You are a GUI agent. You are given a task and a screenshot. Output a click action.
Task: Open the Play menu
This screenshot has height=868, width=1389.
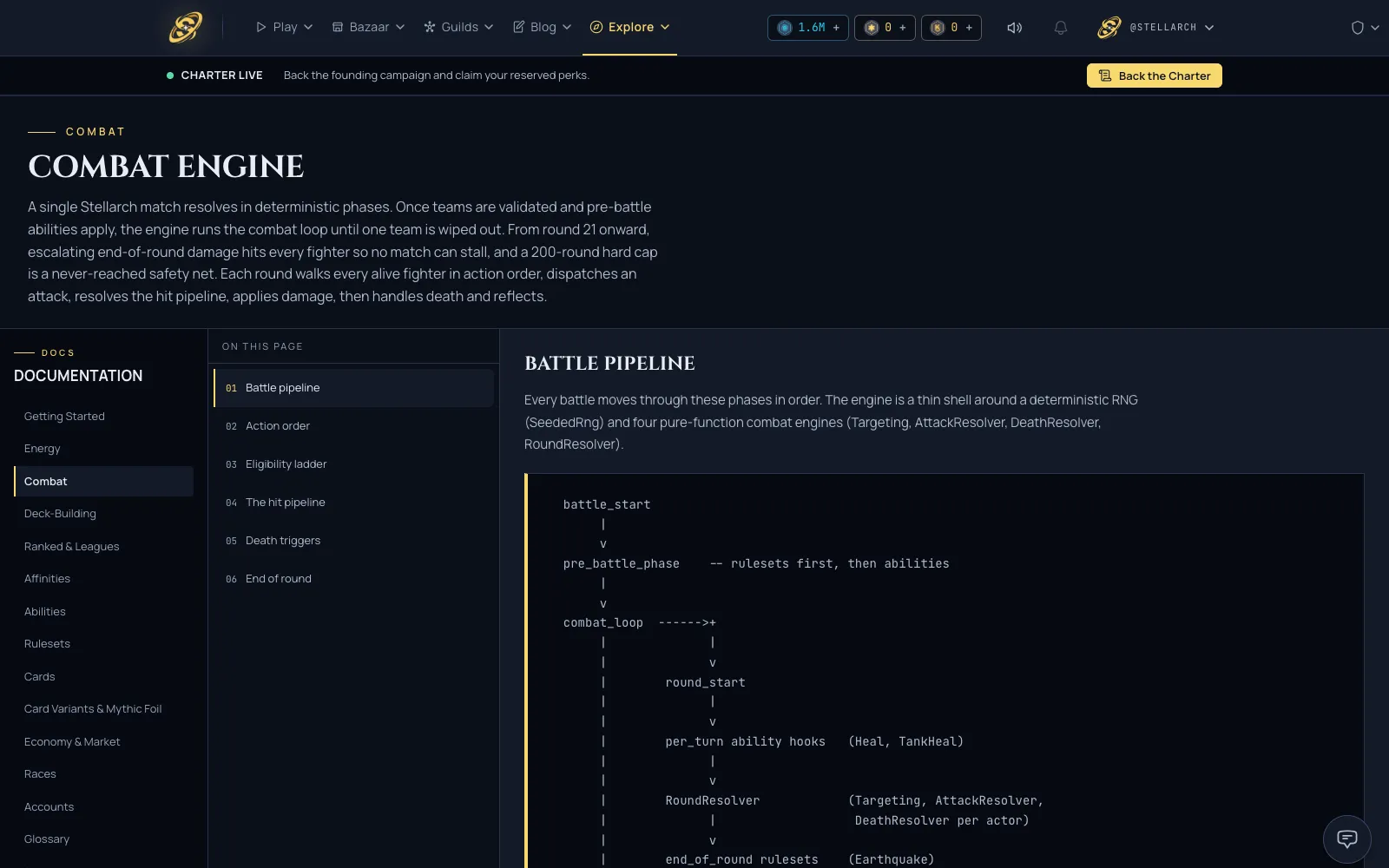(x=284, y=27)
